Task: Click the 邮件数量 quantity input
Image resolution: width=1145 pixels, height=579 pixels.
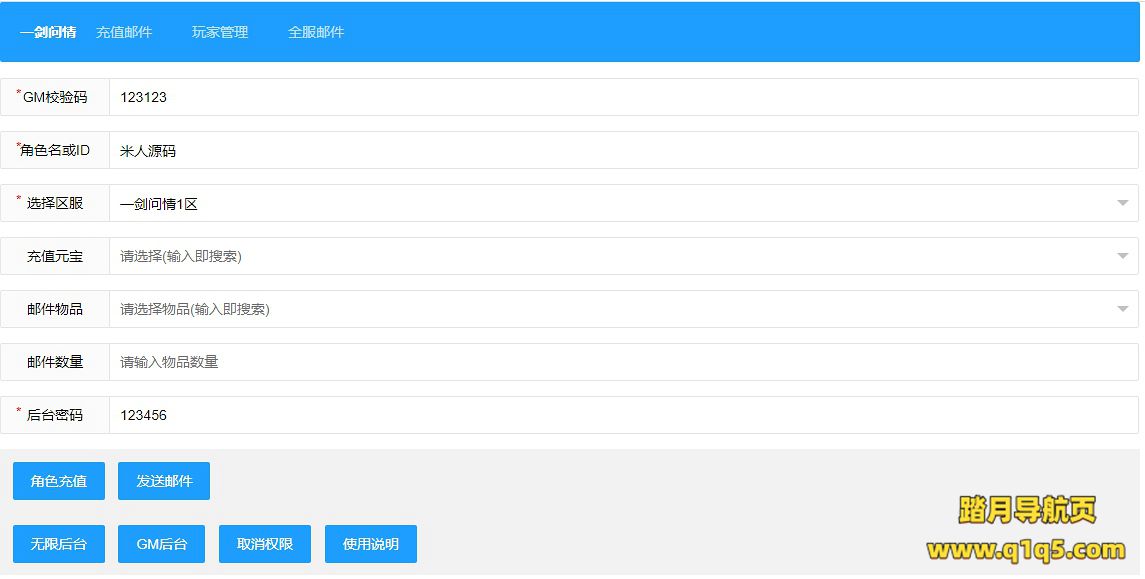Action: (620, 362)
